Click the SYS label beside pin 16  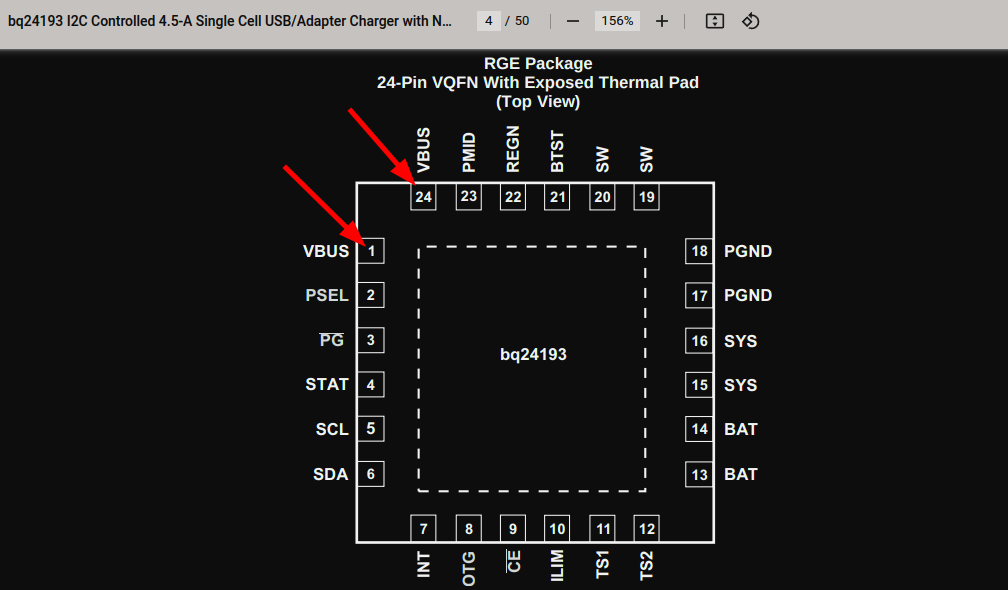click(741, 341)
